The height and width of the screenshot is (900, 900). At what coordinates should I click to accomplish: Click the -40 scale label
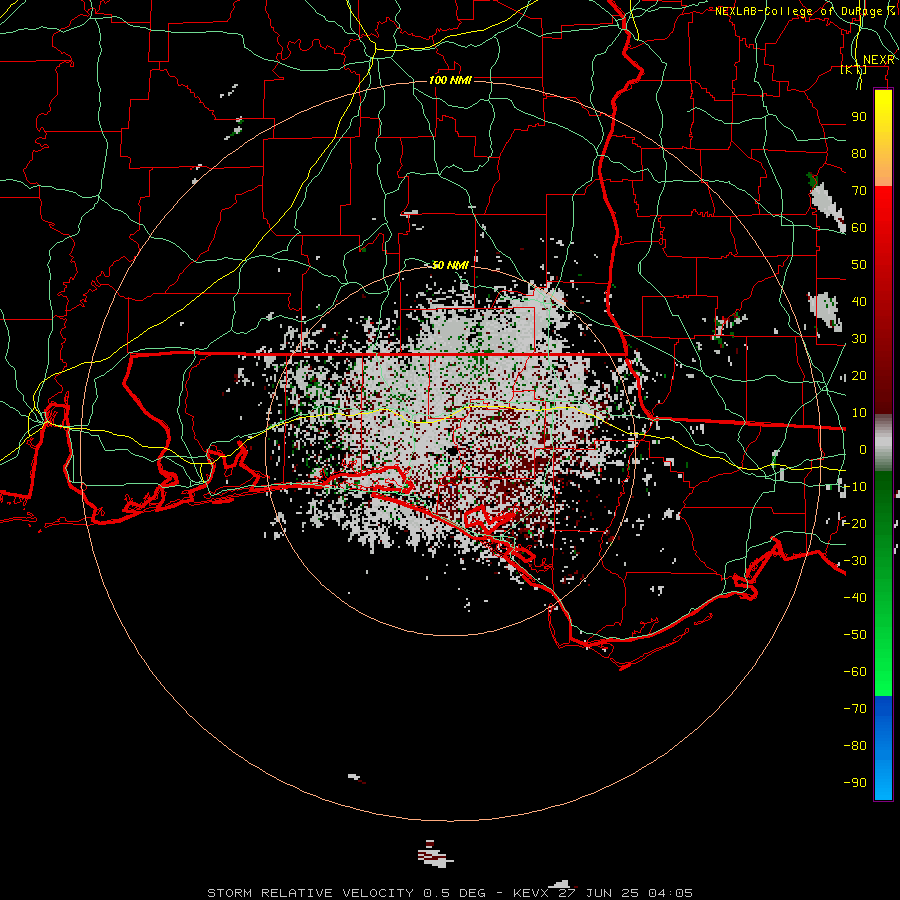855,598
